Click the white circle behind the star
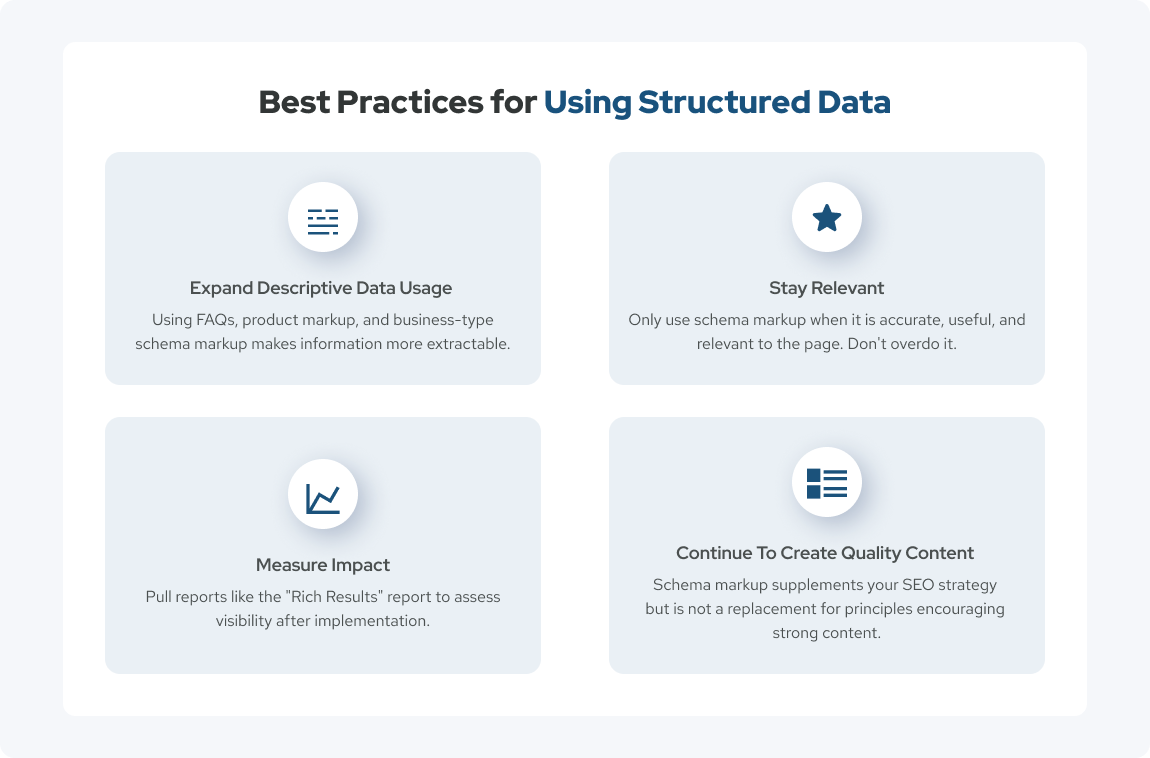The width and height of the screenshot is (1150, 758). (x=827, y=217)
